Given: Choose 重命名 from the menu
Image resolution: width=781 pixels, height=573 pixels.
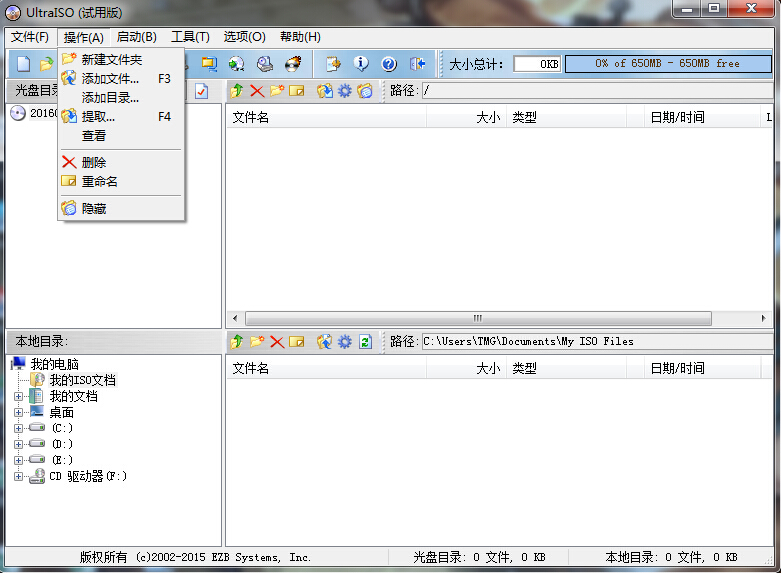Looking at the screenshot, I should tap(121, 181).
